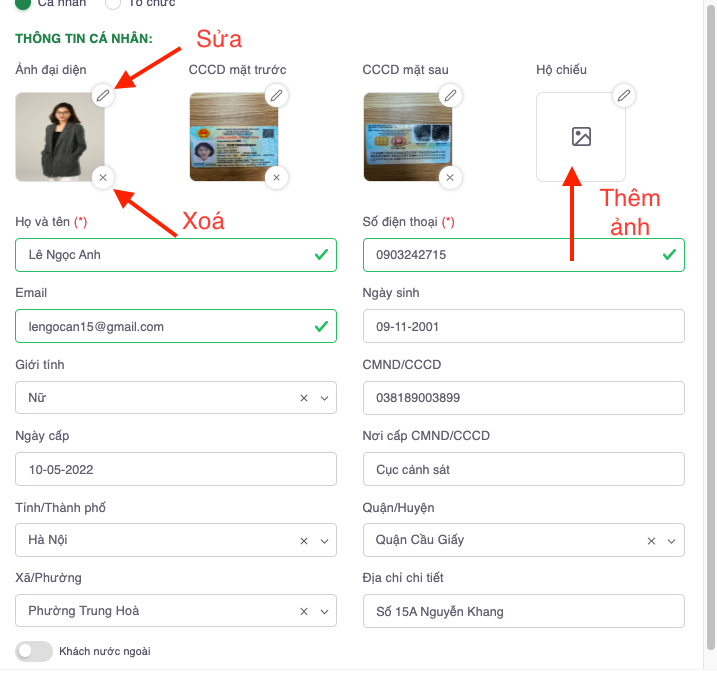Clear the Giới tính selection
Image resolution: width=717 pixels, height=675 pixels.
tap(304, 398)
